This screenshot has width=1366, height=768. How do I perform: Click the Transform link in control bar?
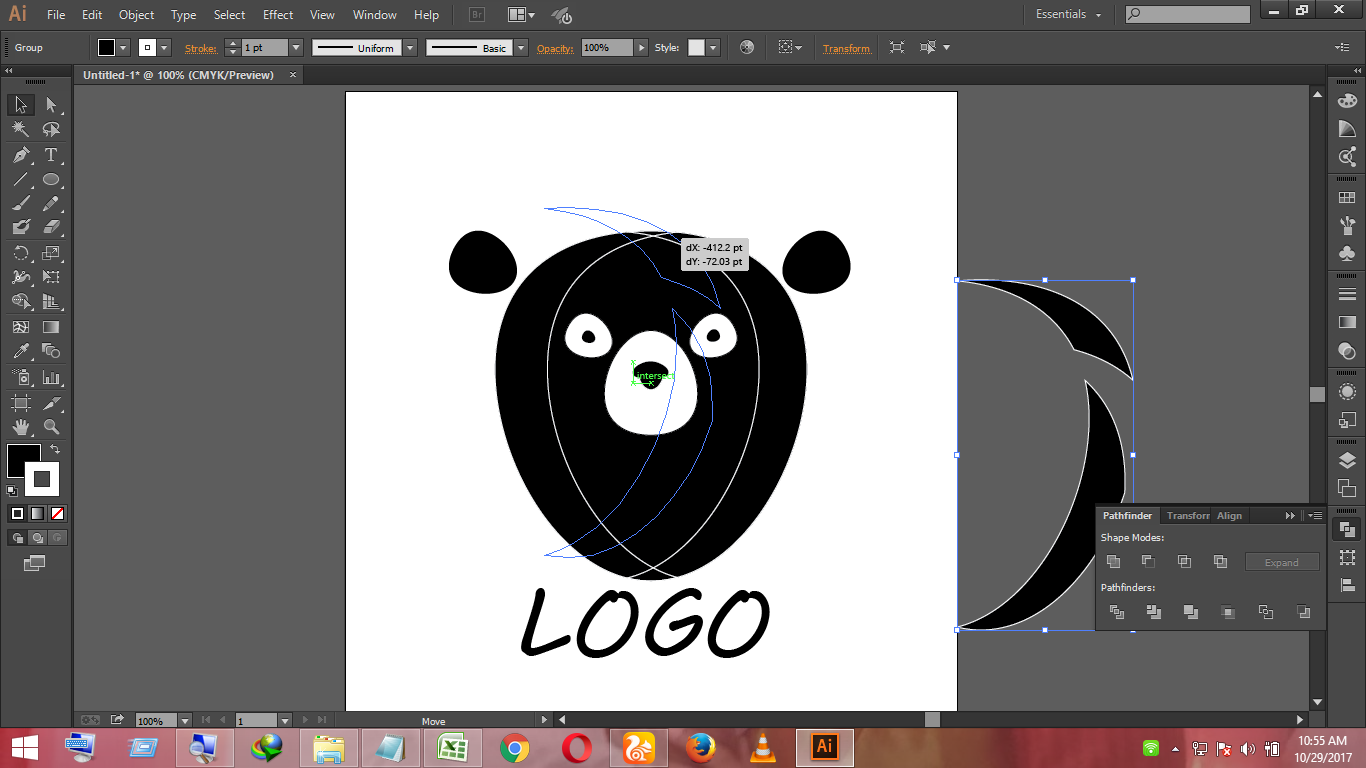846,48
